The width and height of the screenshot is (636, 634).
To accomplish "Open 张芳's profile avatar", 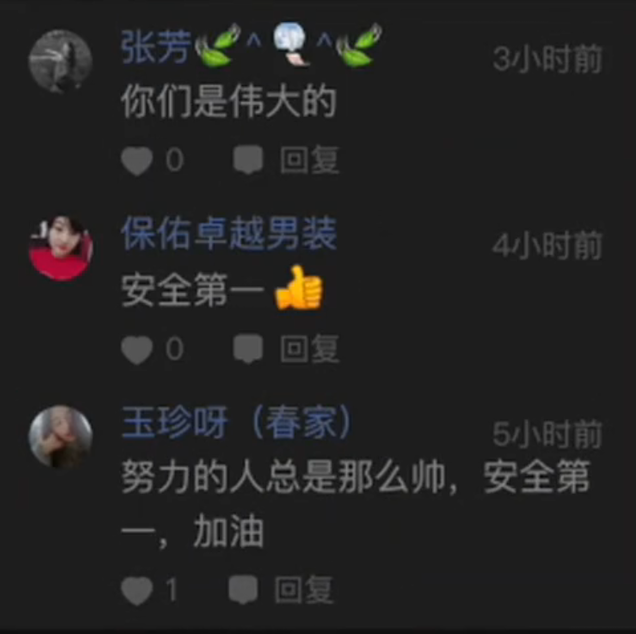I will click(61, 61).
